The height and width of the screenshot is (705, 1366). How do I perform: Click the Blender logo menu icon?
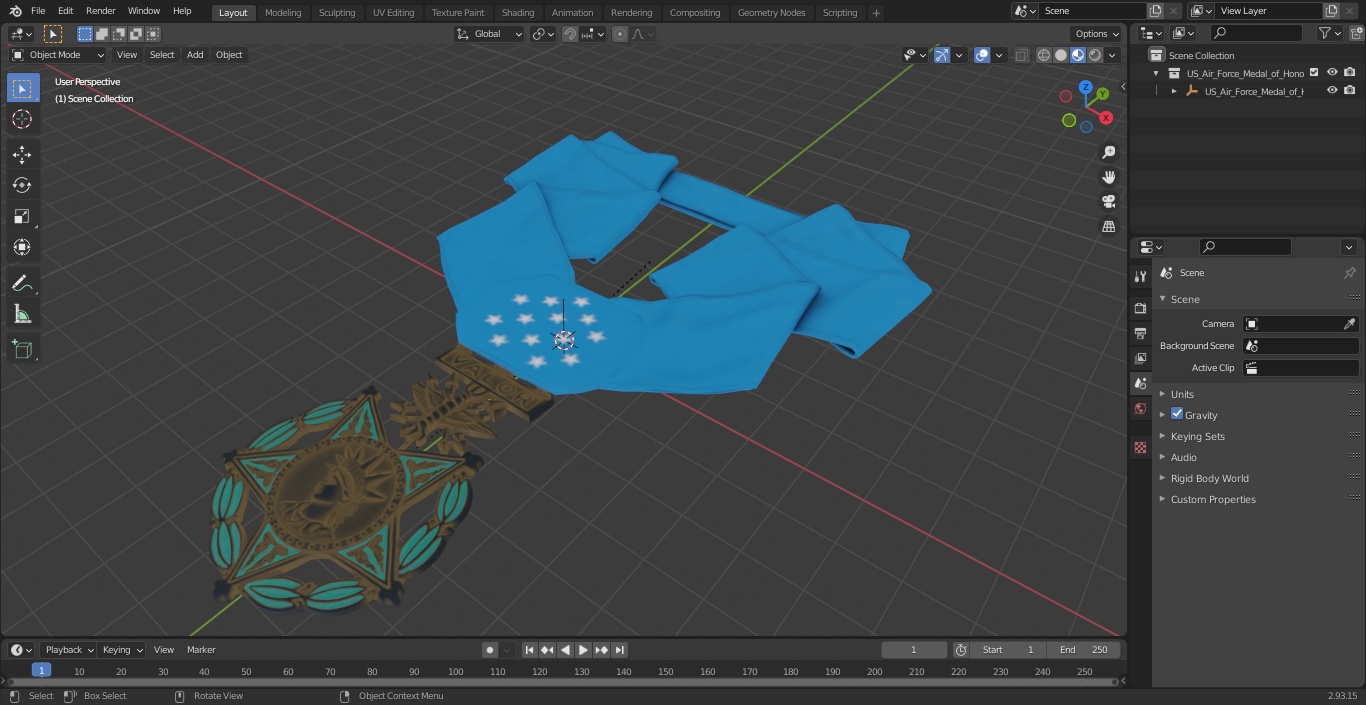16,11
